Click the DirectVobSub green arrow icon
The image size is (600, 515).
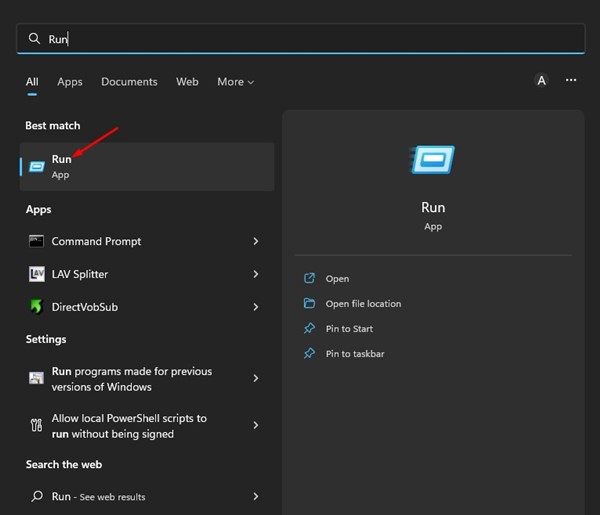tap(37, 307)
